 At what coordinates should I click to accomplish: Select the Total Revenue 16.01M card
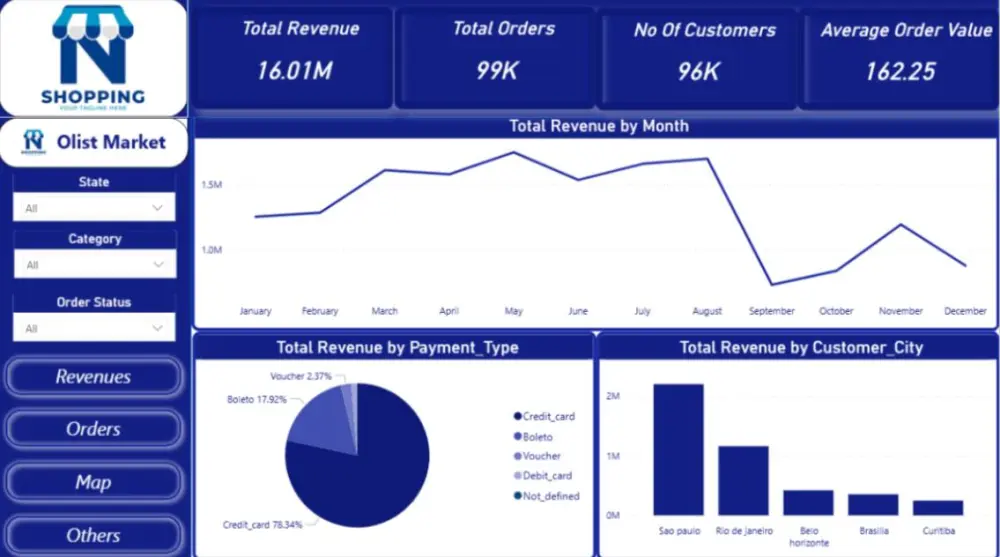[x=293, y=57]
